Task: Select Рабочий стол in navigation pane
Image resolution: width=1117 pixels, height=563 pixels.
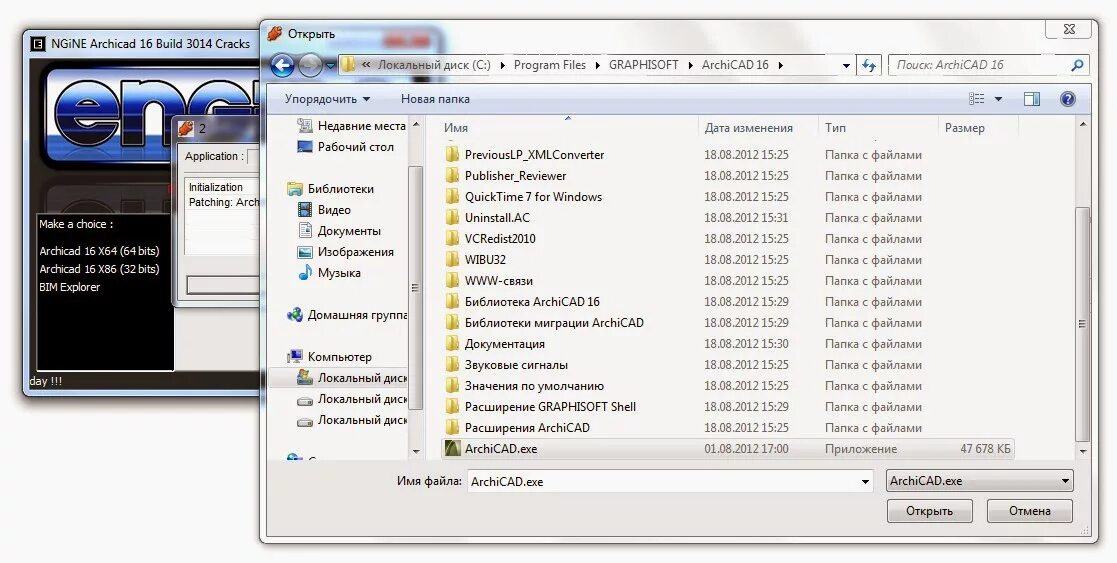Action: 346,147
